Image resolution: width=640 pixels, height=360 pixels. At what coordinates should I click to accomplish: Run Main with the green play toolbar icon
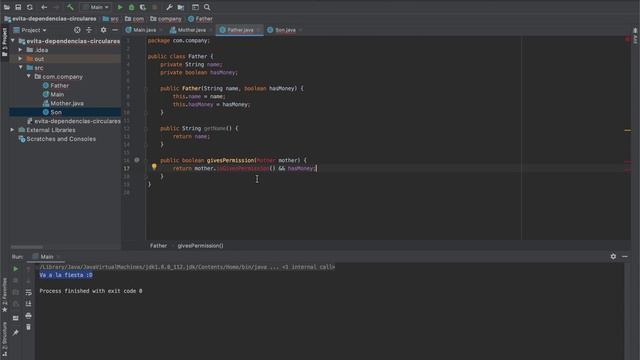point(120,7)
